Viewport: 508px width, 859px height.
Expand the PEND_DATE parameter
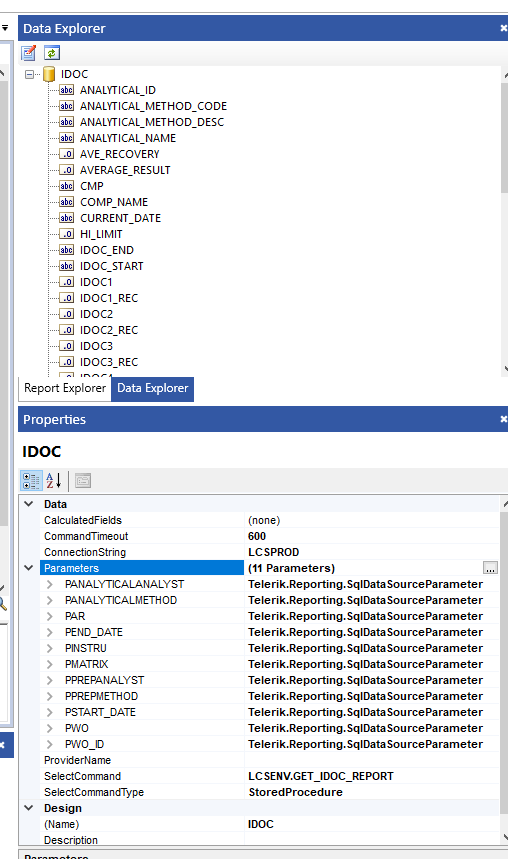[x=50, y=632]
